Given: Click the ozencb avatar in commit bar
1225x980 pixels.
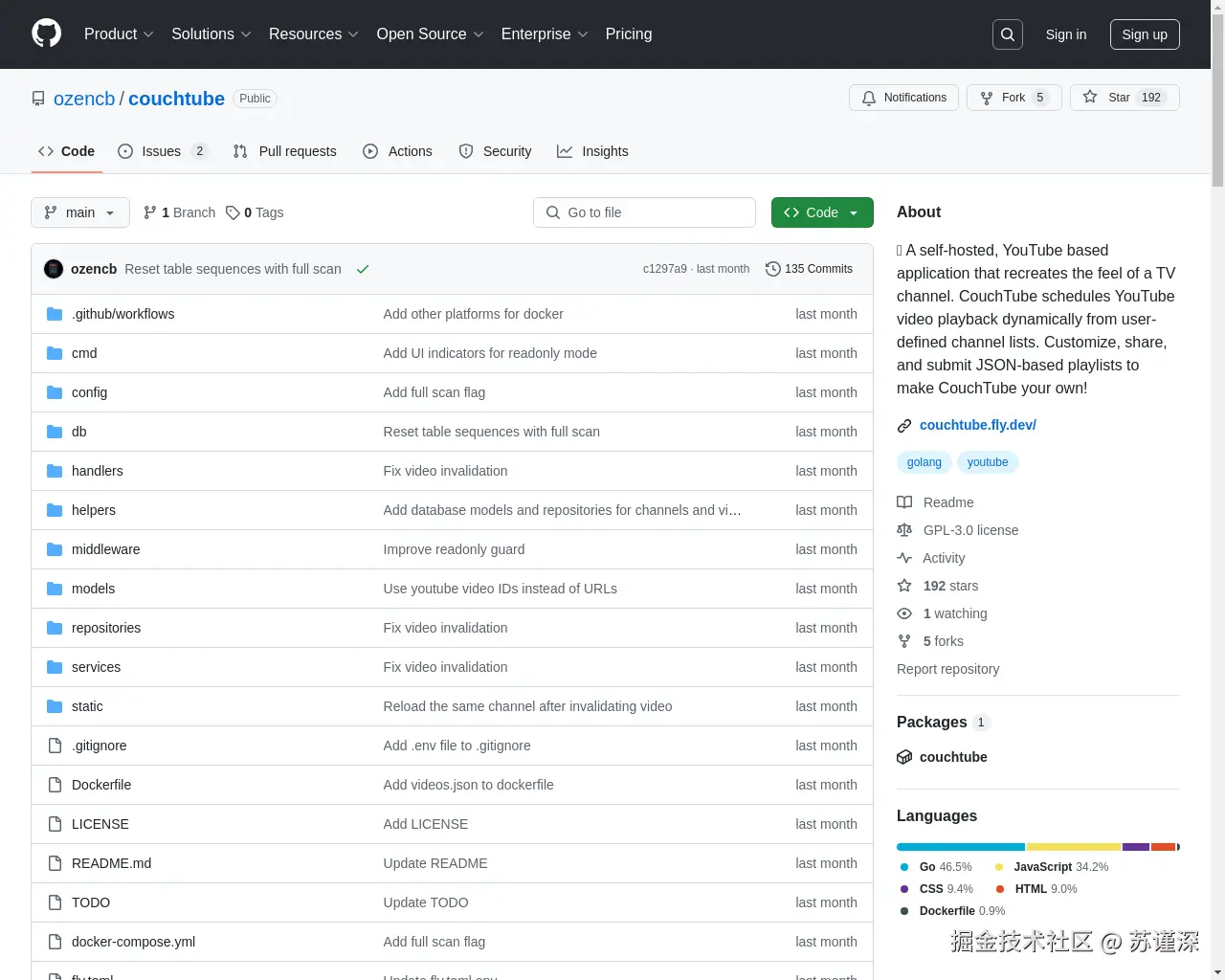Looking at the screenshot, I should (x=54, y=269).
